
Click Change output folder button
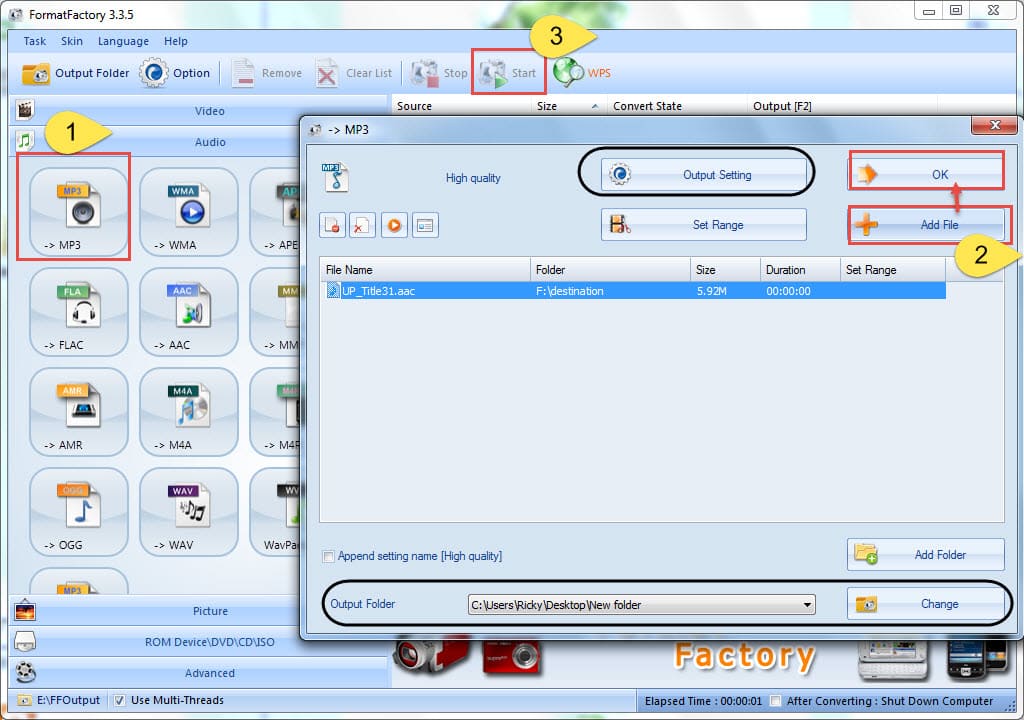click(x=925, y=604)
